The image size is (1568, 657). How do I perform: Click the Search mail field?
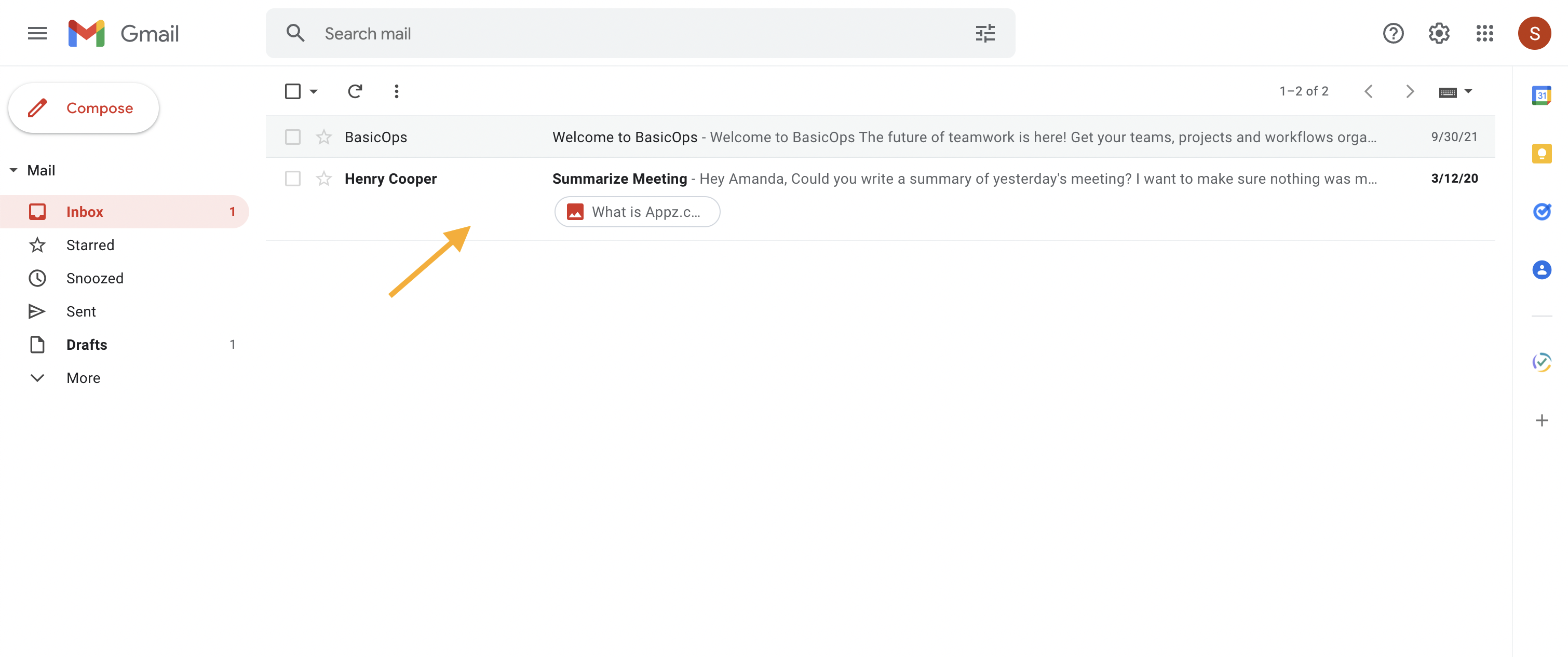point(609,33)
